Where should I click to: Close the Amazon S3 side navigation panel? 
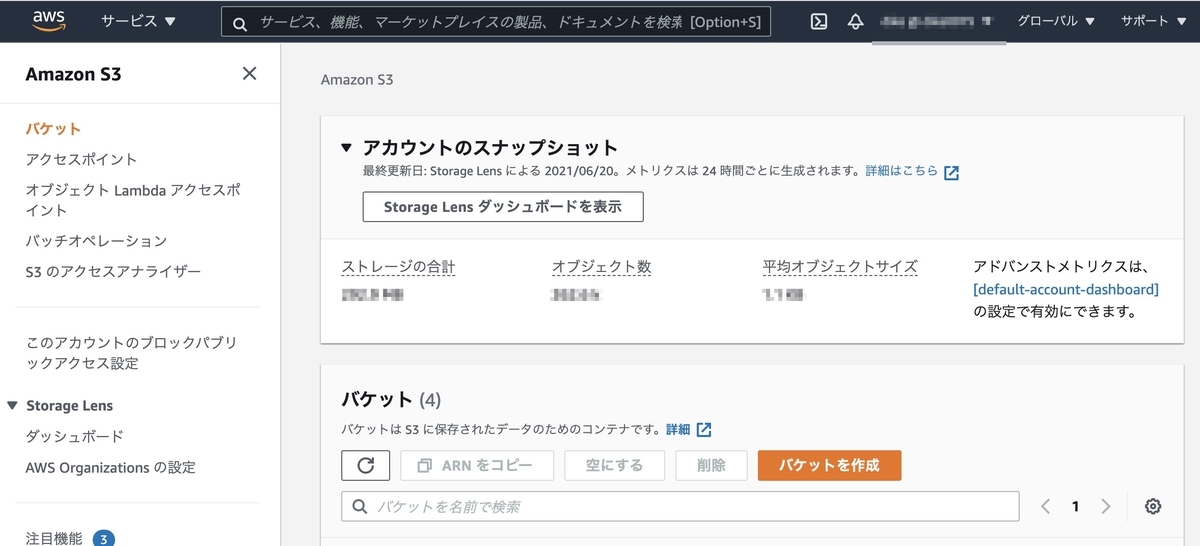249,73
